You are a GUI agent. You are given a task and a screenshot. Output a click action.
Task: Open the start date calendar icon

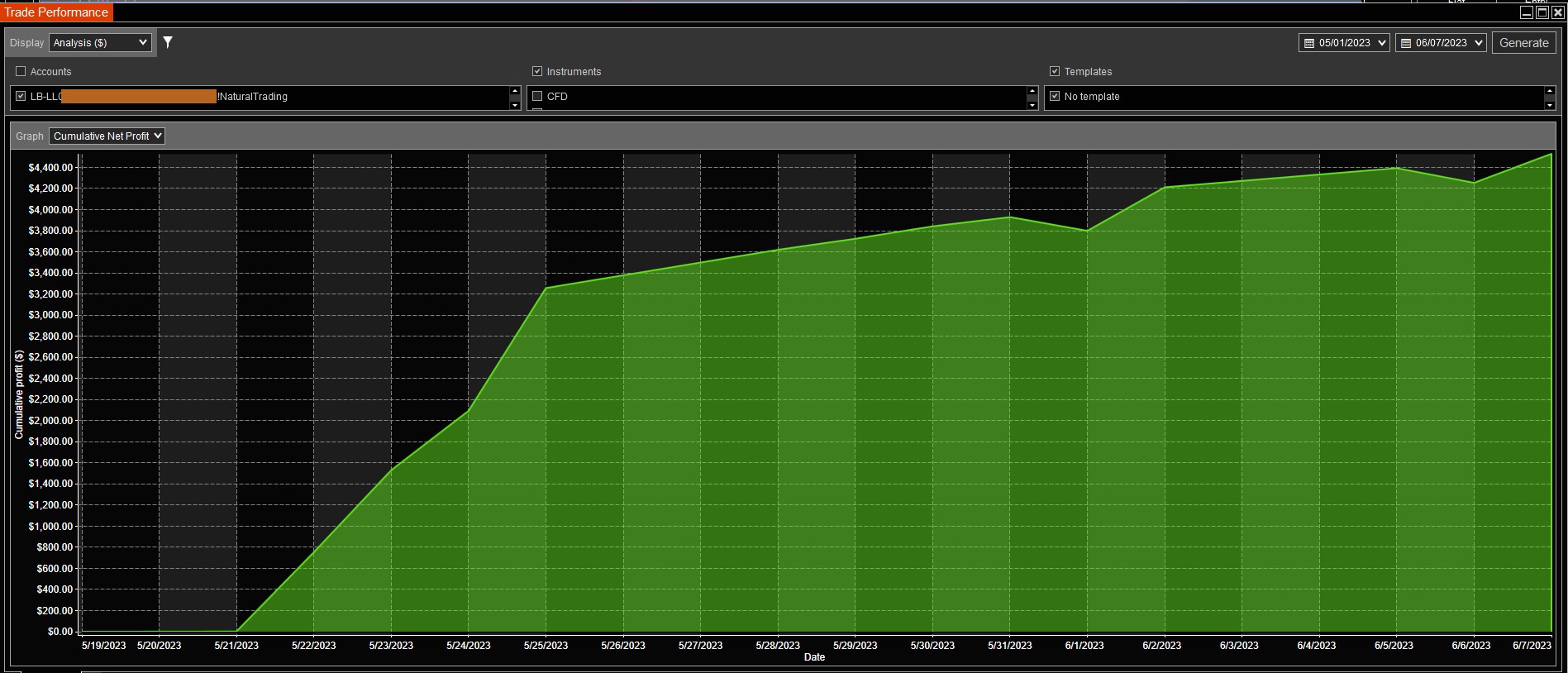coord(1308,43)
